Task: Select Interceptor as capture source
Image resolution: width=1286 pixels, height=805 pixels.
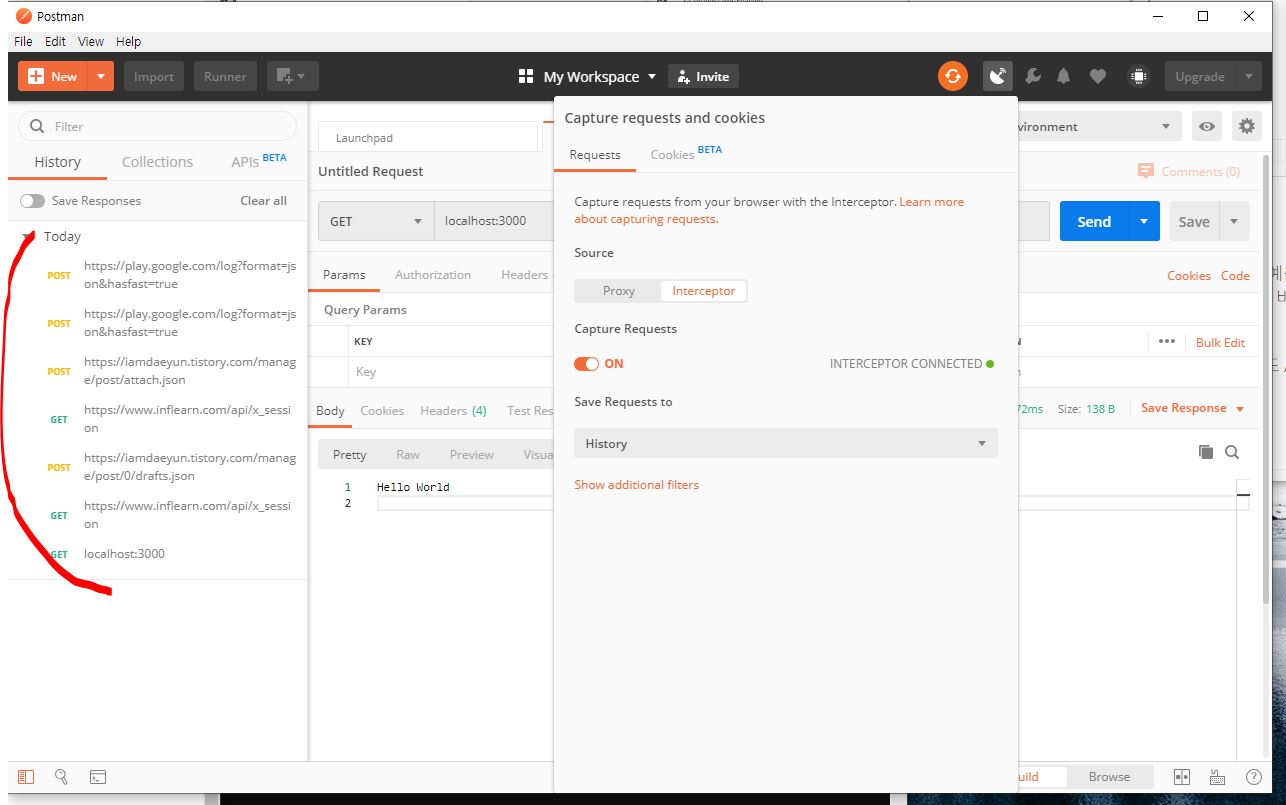Action: point(703,291)
